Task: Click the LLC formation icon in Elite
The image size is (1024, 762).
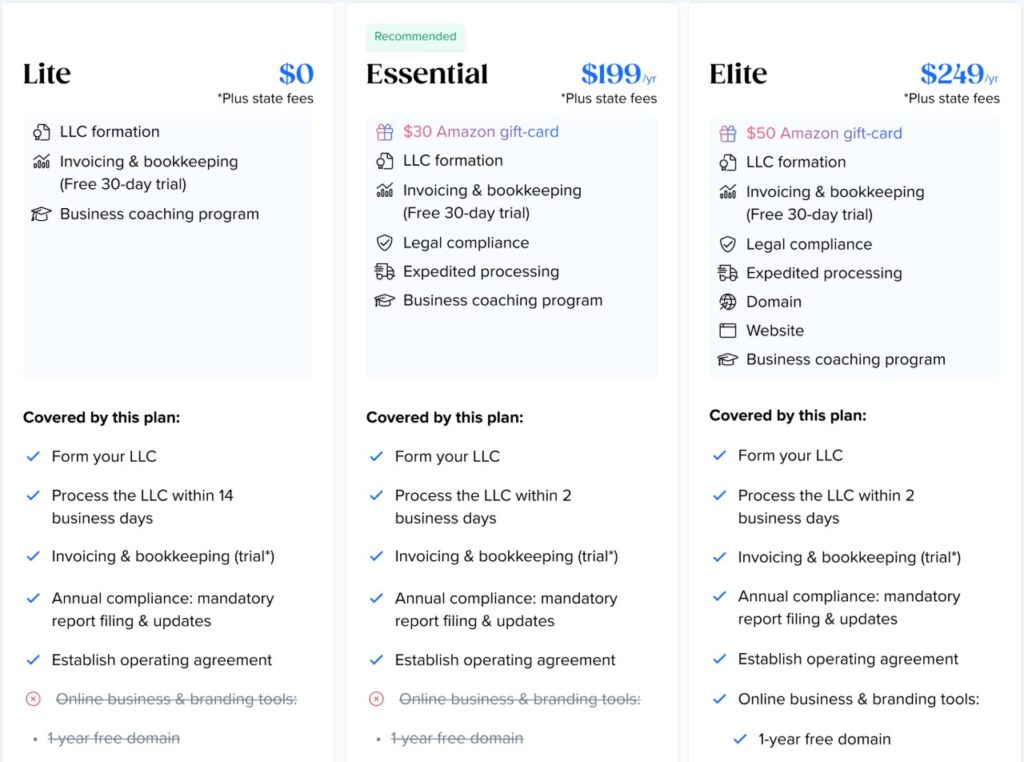Action: pyautogui.click(x=727, y=162)
